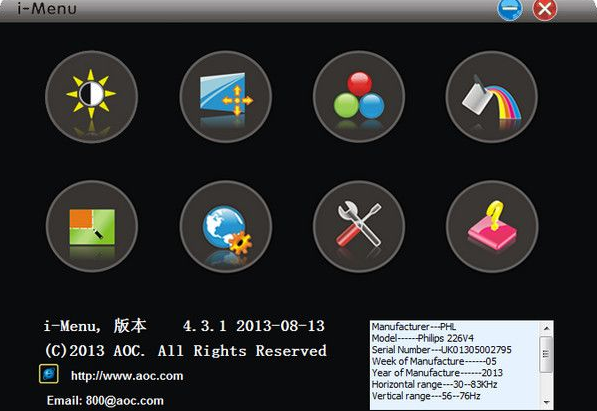Open the Luminance sun brightness icon
This screenshot has height=411, width=597.
pos(91,97)
